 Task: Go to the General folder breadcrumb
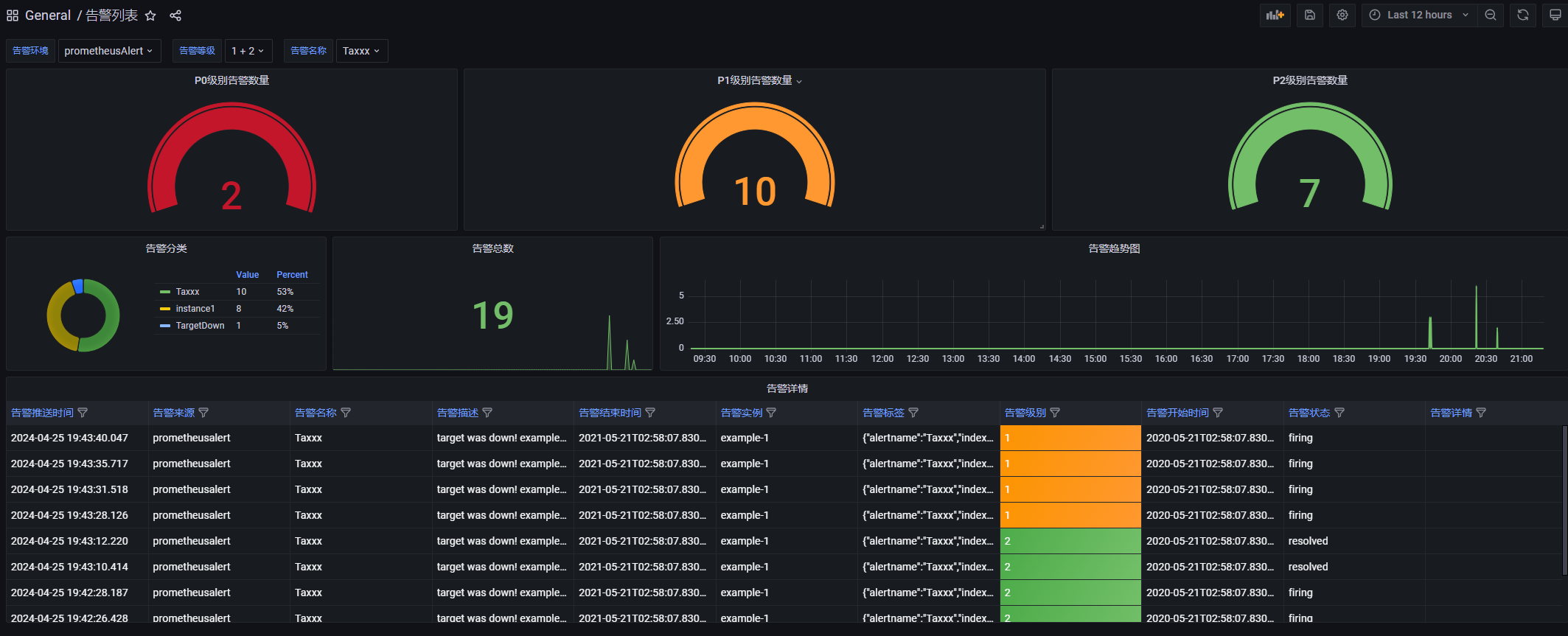48,15
